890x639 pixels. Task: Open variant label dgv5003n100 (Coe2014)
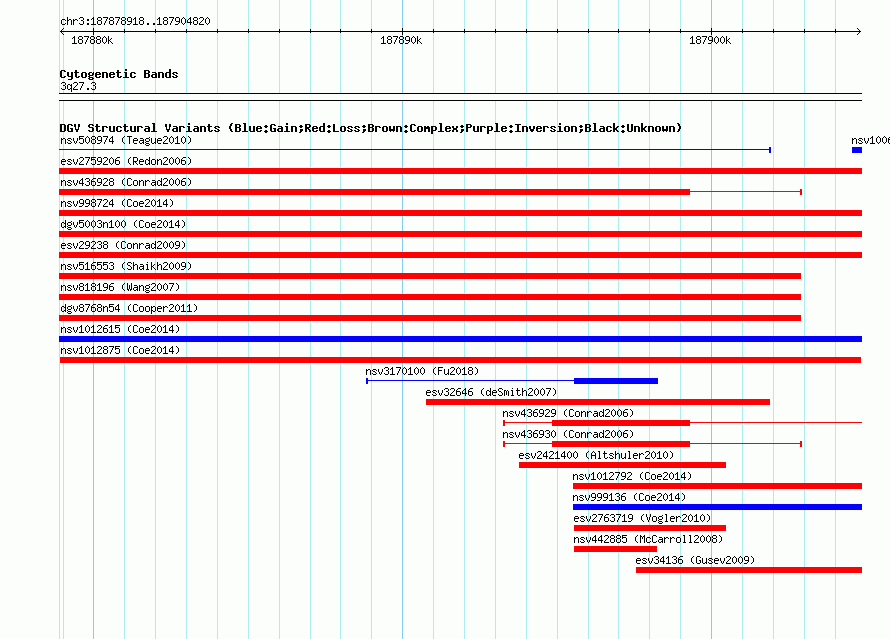pyautogui.click(x=123, y=224)
